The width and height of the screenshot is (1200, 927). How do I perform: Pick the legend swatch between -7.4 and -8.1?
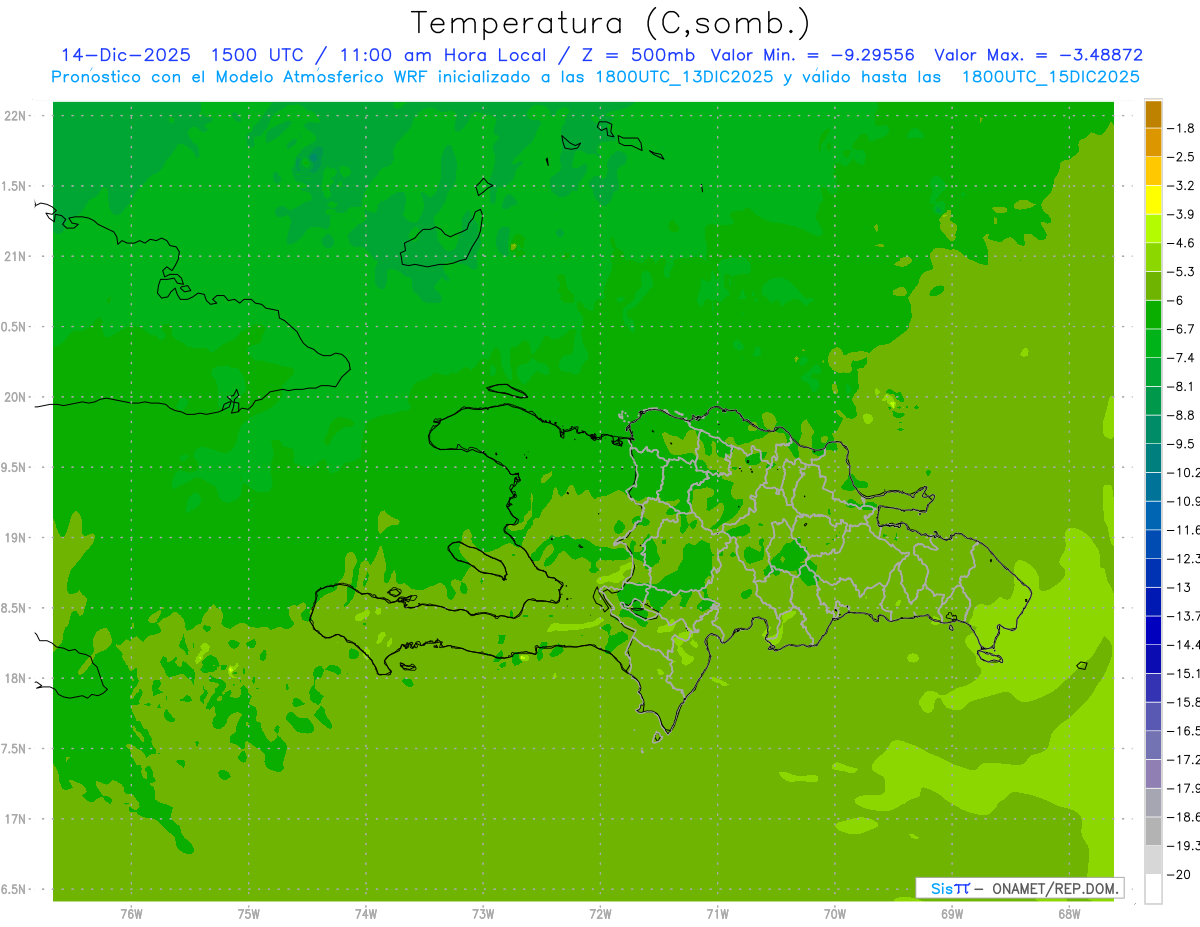point(1153,372)
